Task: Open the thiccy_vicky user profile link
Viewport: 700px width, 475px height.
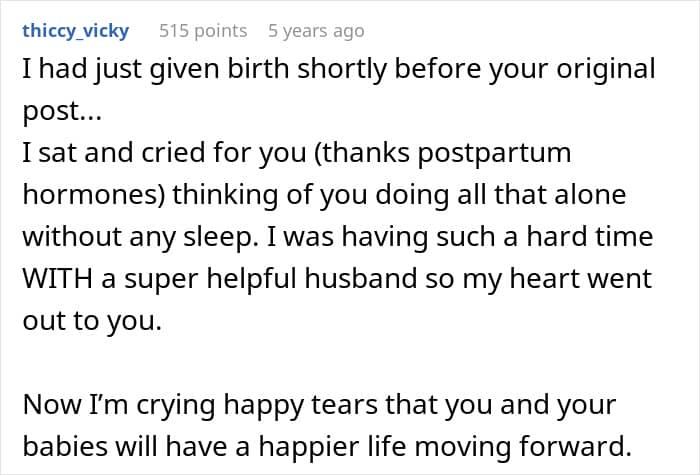Action: coord(75,31)
